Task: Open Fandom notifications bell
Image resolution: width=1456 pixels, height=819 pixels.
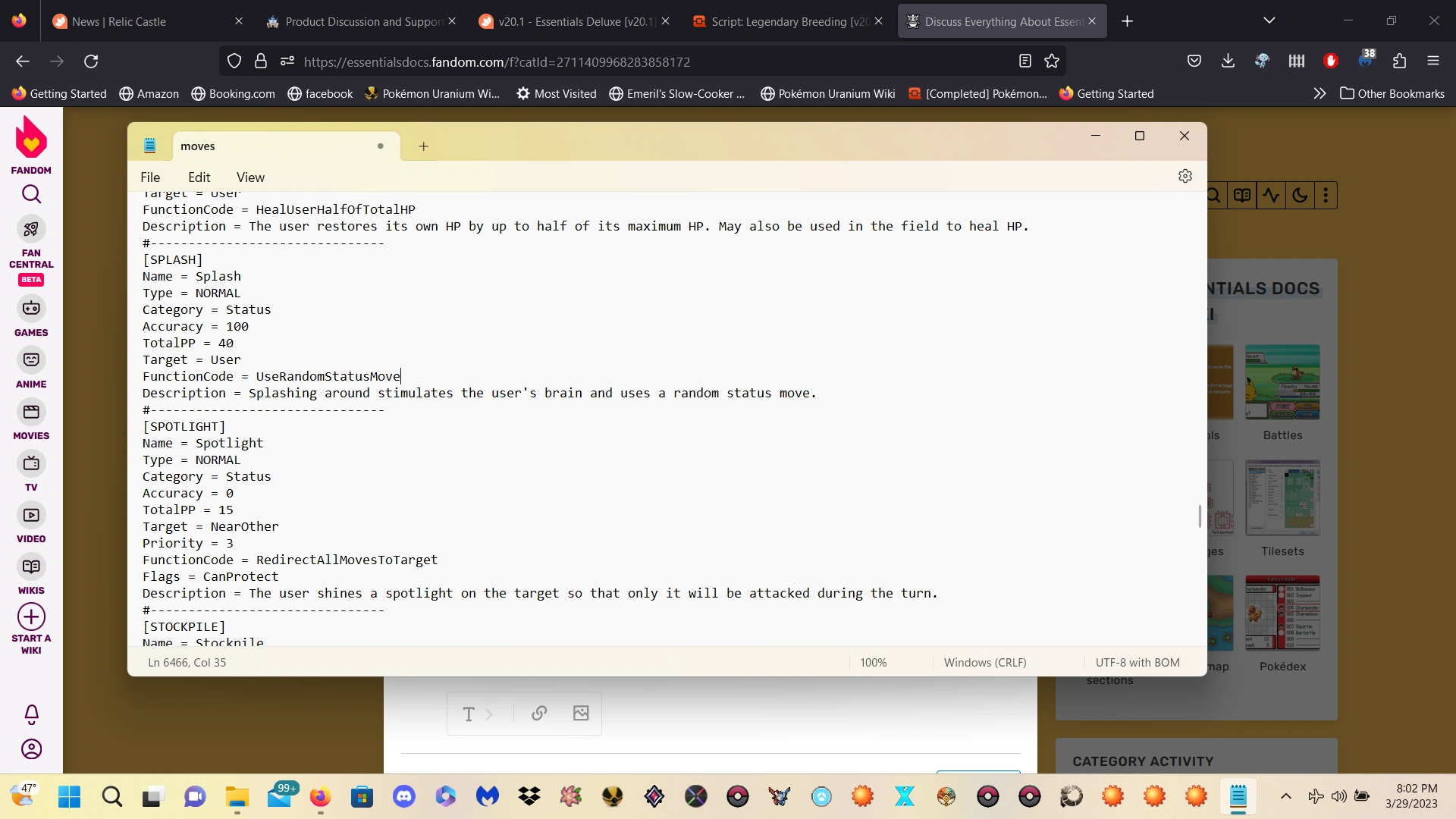Action: coord(31,714)
